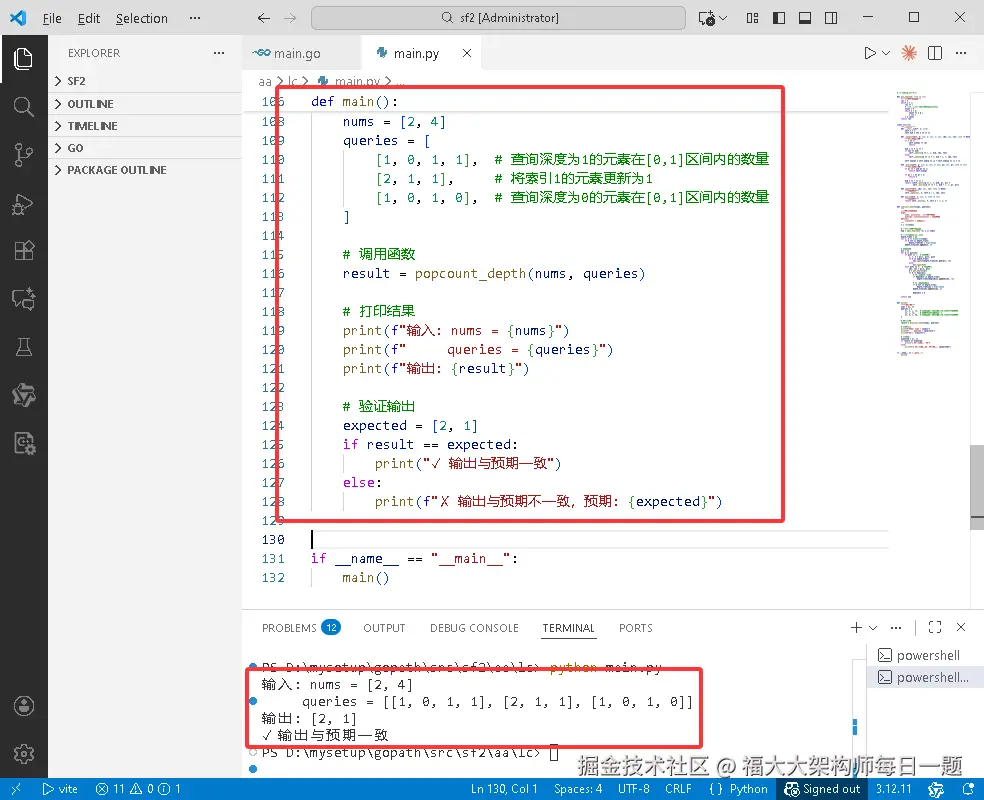Click Signed out status item
The height and width of the screenshot is (800, 984).
[x=823, y=789]
